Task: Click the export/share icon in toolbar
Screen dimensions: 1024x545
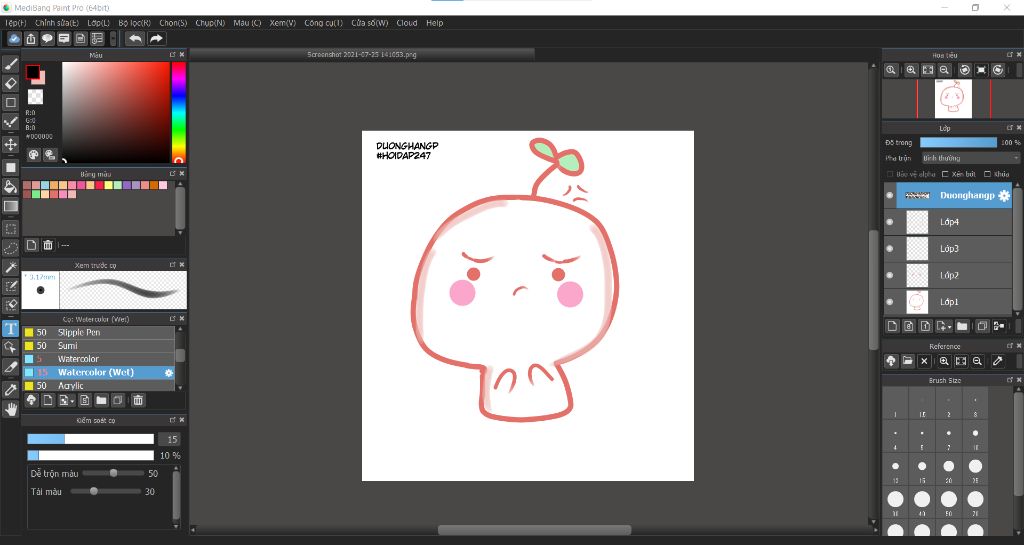Action: [x=31, y=39]
